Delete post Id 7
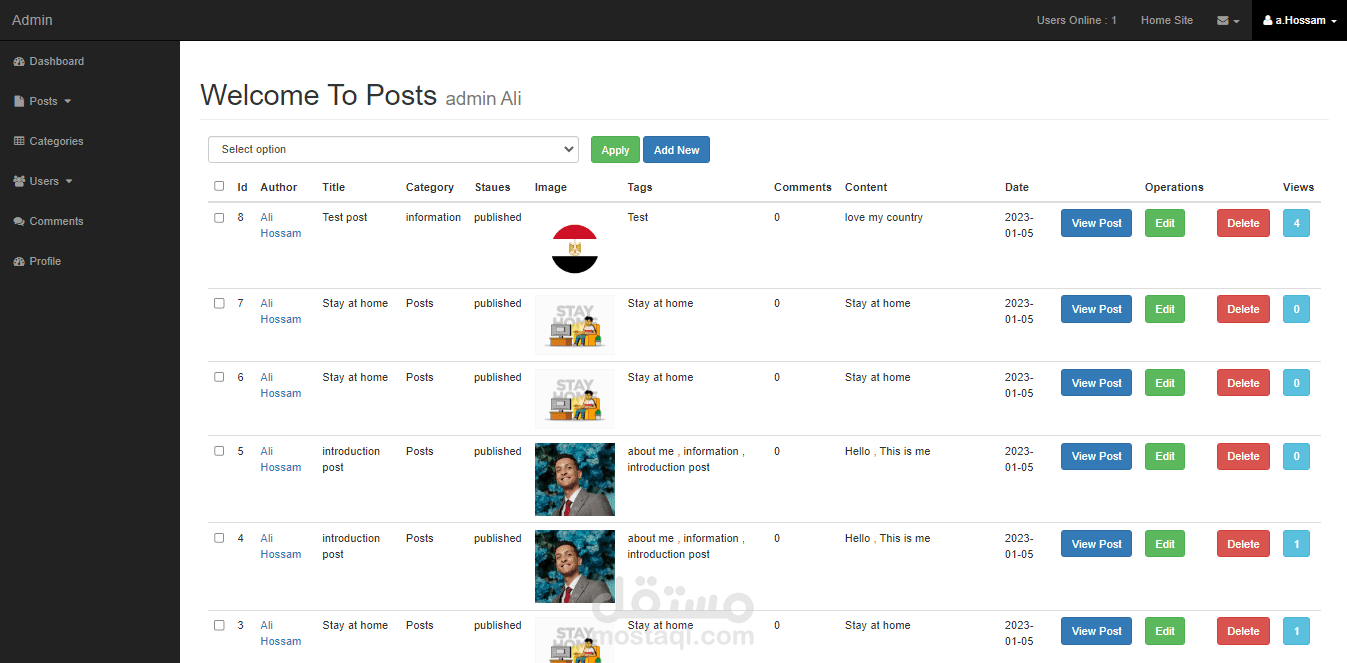This screenshot has width=1347, height=663. [x=1243, y=309]
